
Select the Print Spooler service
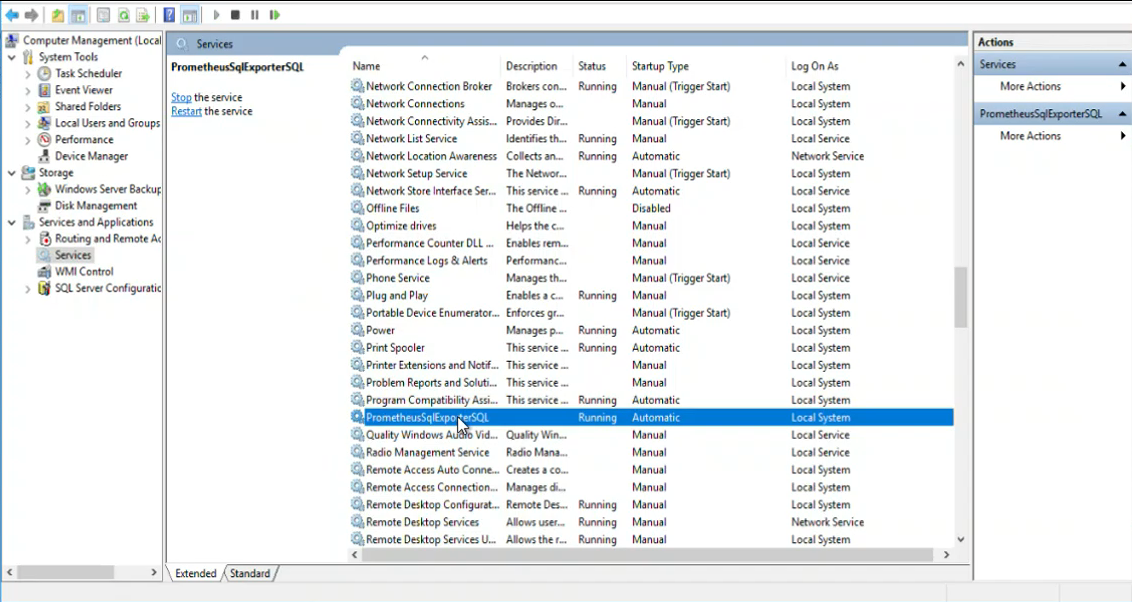click(x=394, y=347)
